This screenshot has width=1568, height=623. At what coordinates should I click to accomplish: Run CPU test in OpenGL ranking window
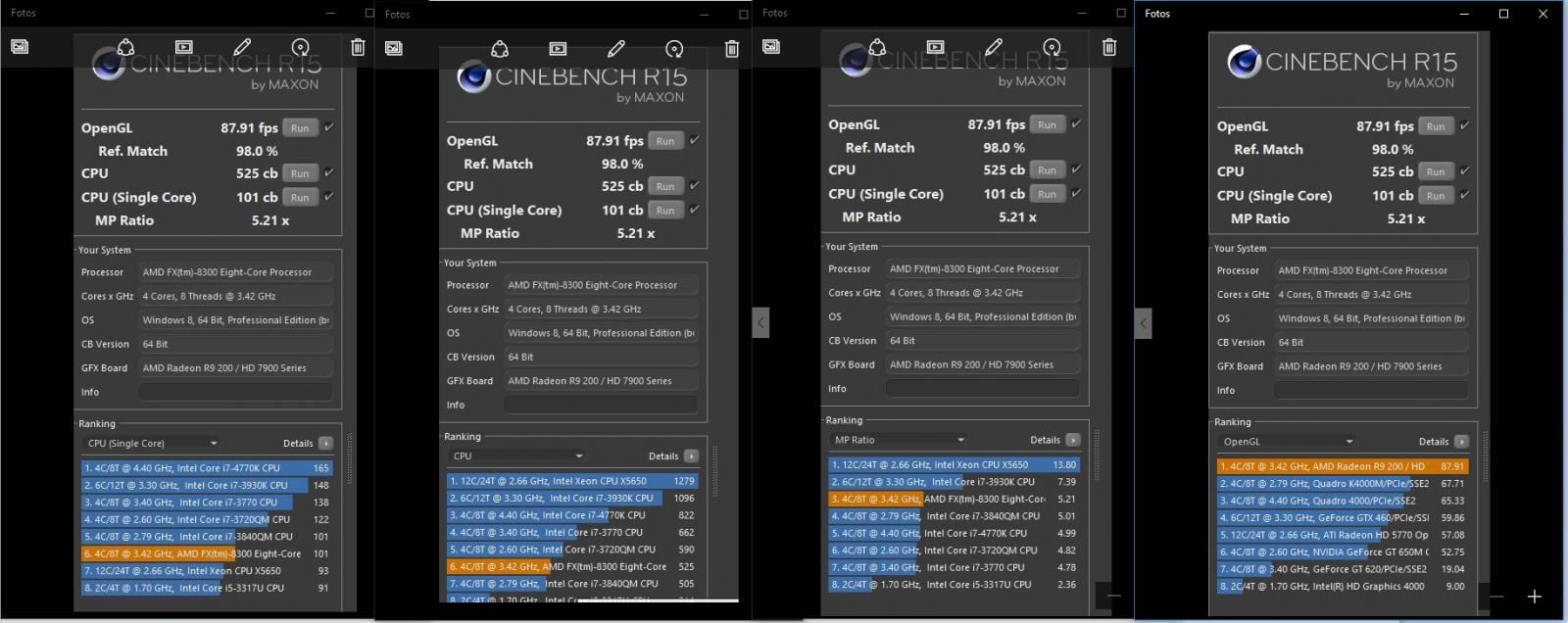tap(1436, 171)
